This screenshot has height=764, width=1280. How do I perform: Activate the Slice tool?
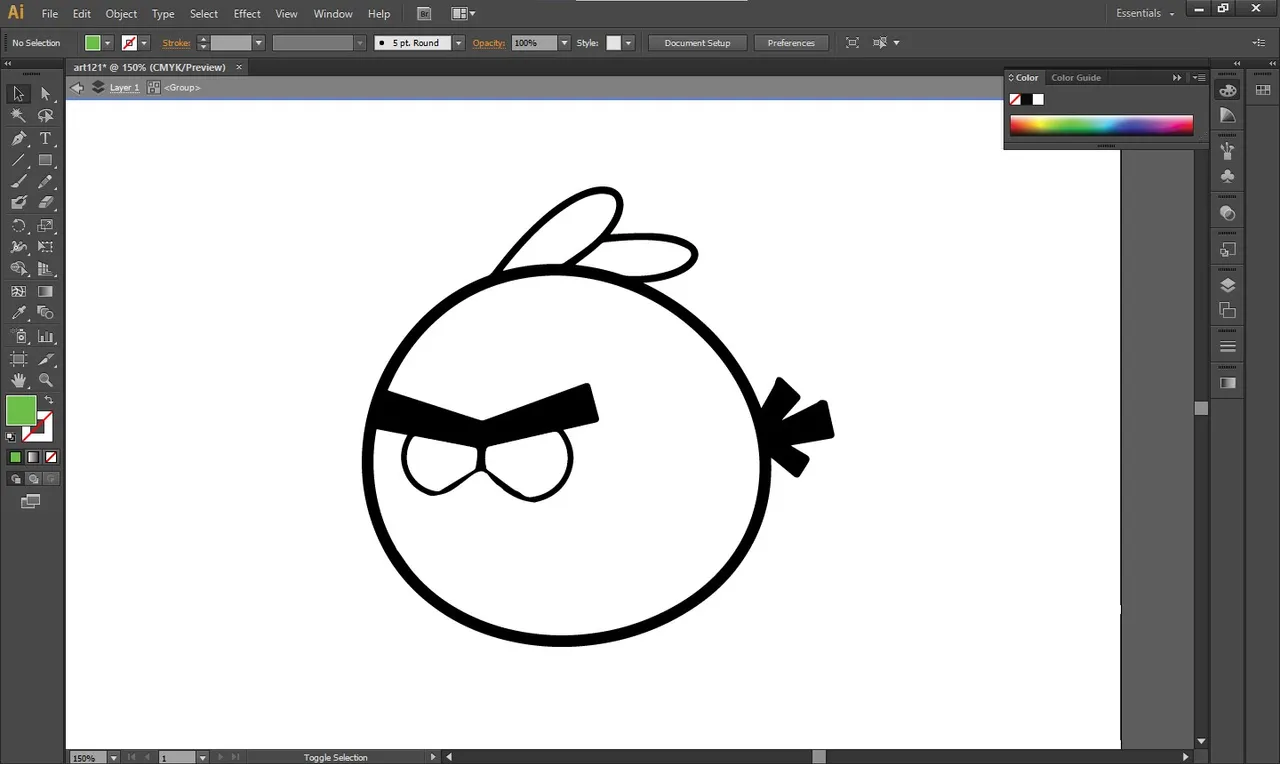45,359
